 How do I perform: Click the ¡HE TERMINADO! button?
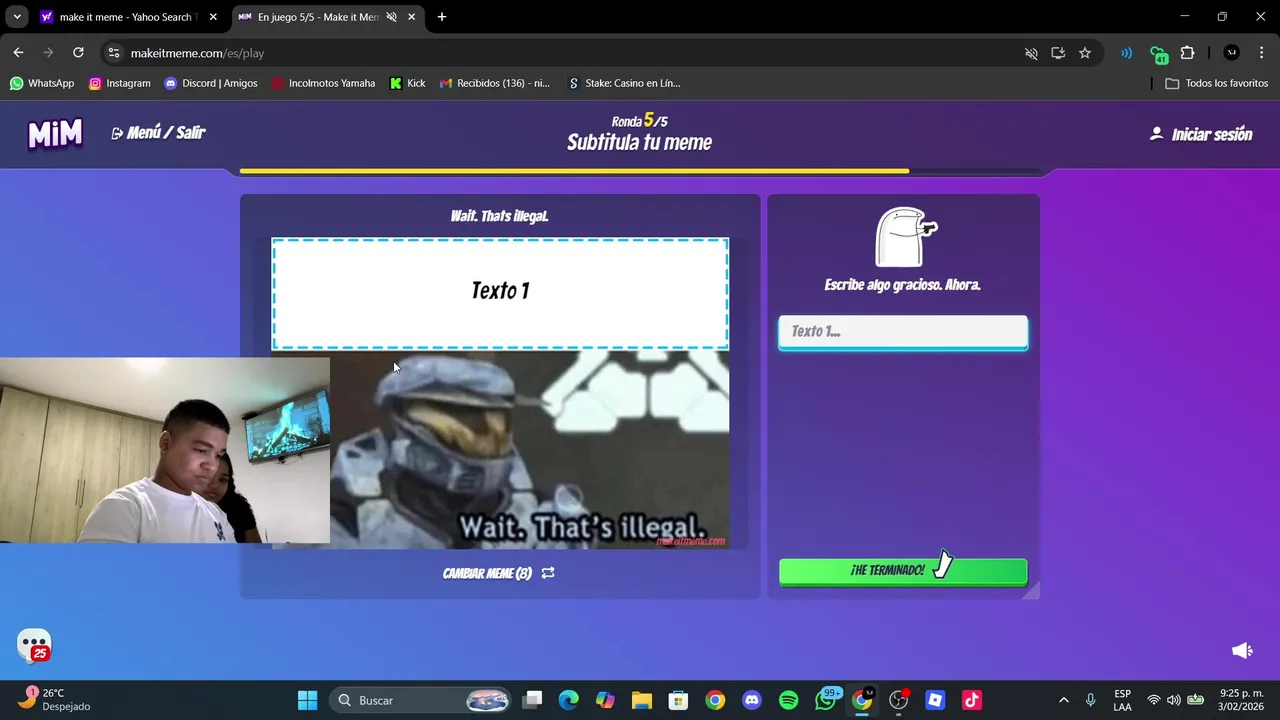[903, 570]
